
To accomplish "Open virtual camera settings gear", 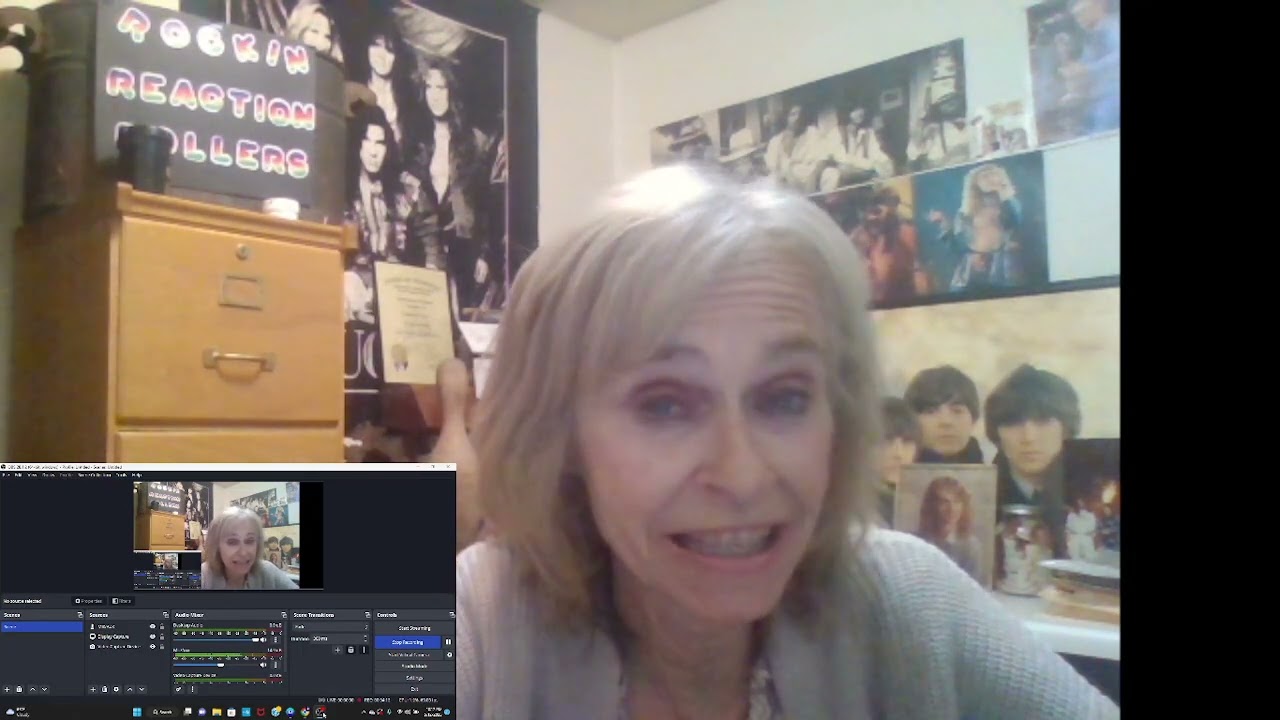I will (x=449, y=655).
